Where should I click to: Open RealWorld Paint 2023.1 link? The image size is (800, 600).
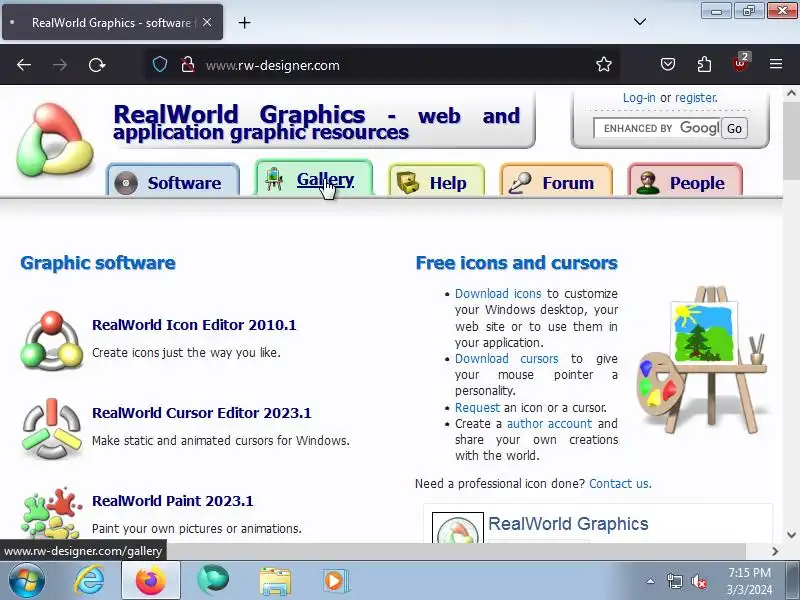tap(172, 501)
